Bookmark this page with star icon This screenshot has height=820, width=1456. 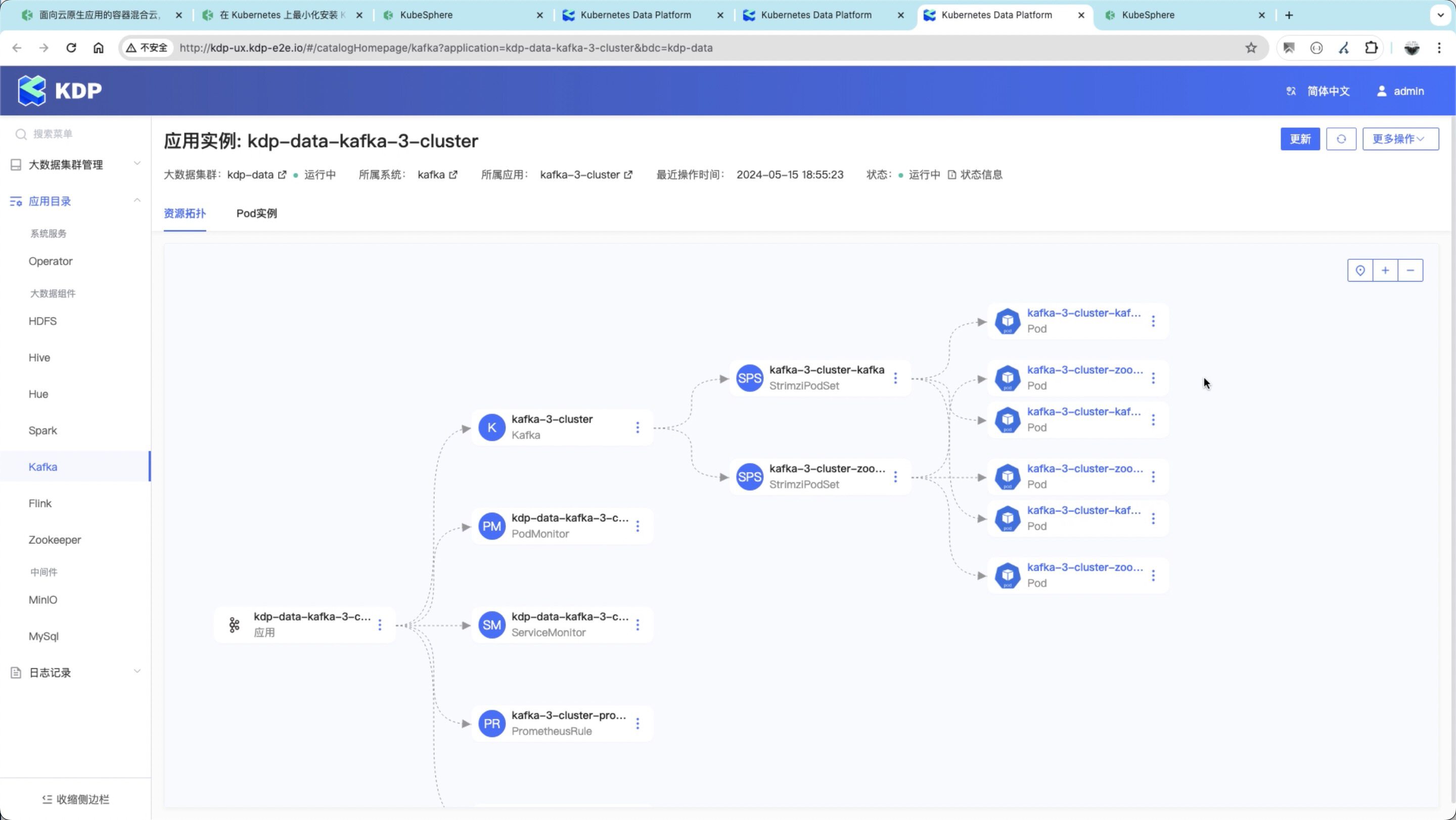1251,48
